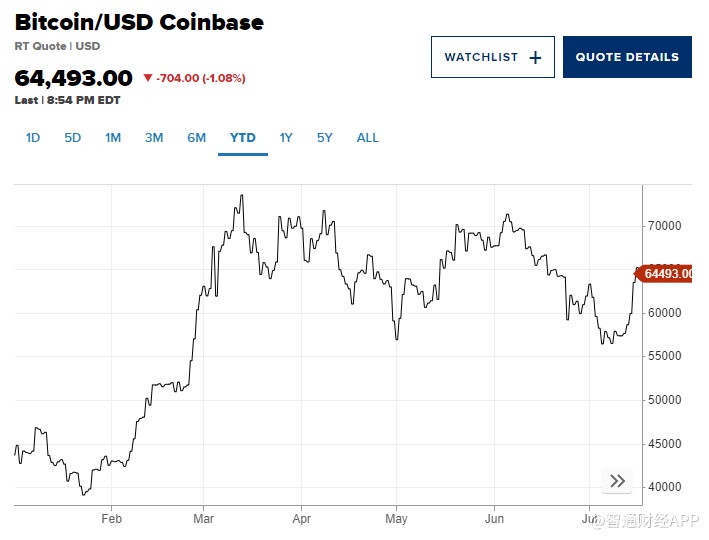This screenshot has height=540, width=709.
Task: Click the plus icon in Watchlist button
Action: click(535, 58)
